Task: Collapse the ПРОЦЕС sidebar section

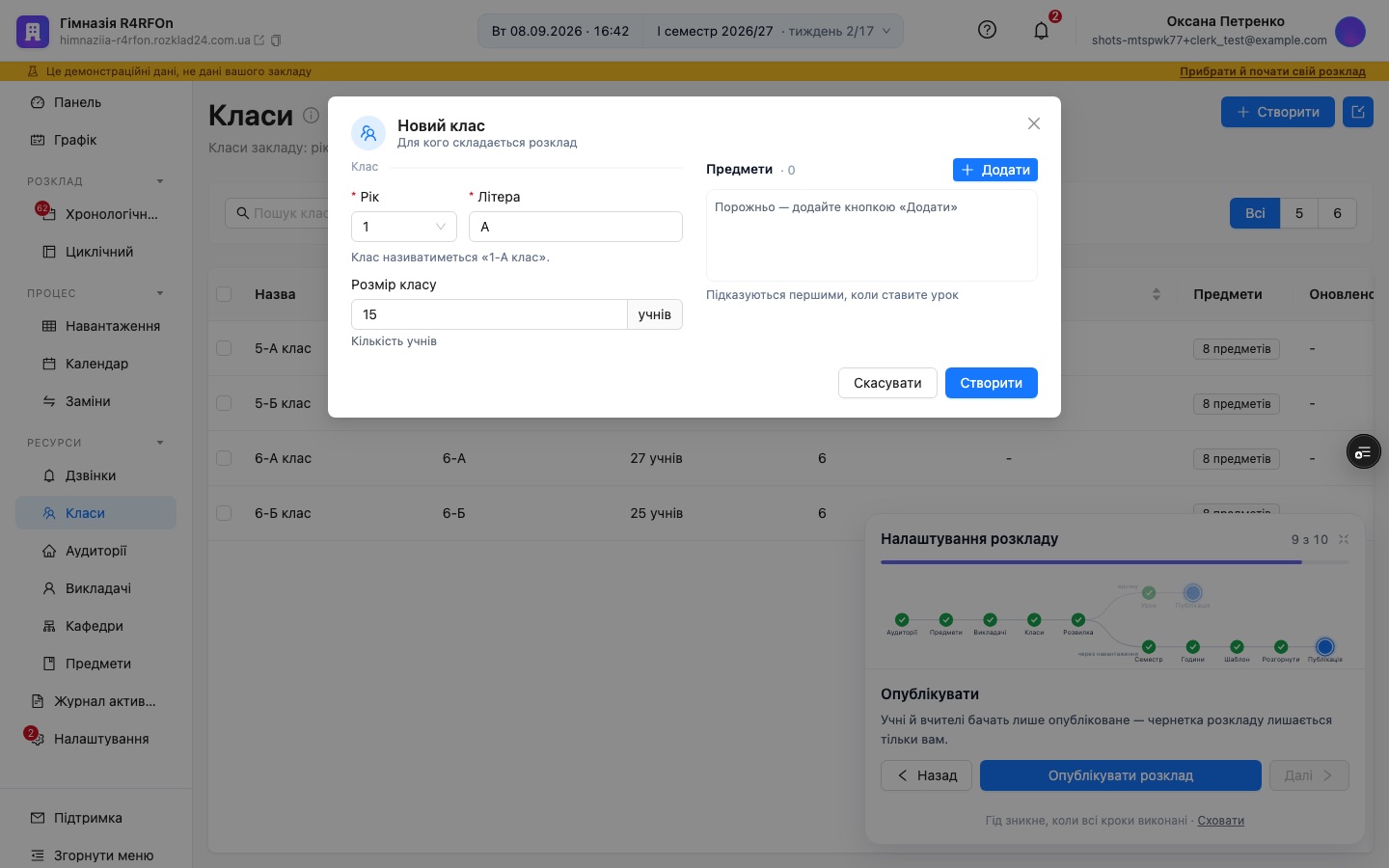Action: click(x=160, y=293)
